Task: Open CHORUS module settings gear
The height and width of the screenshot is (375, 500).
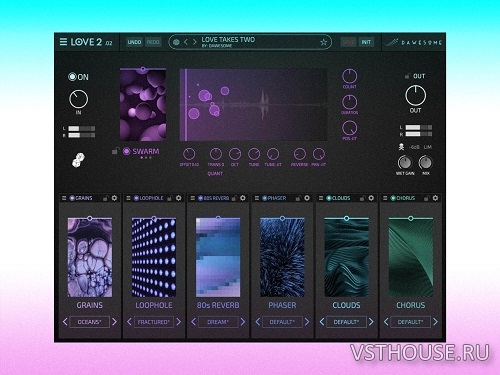Action: tap(435, 198)
